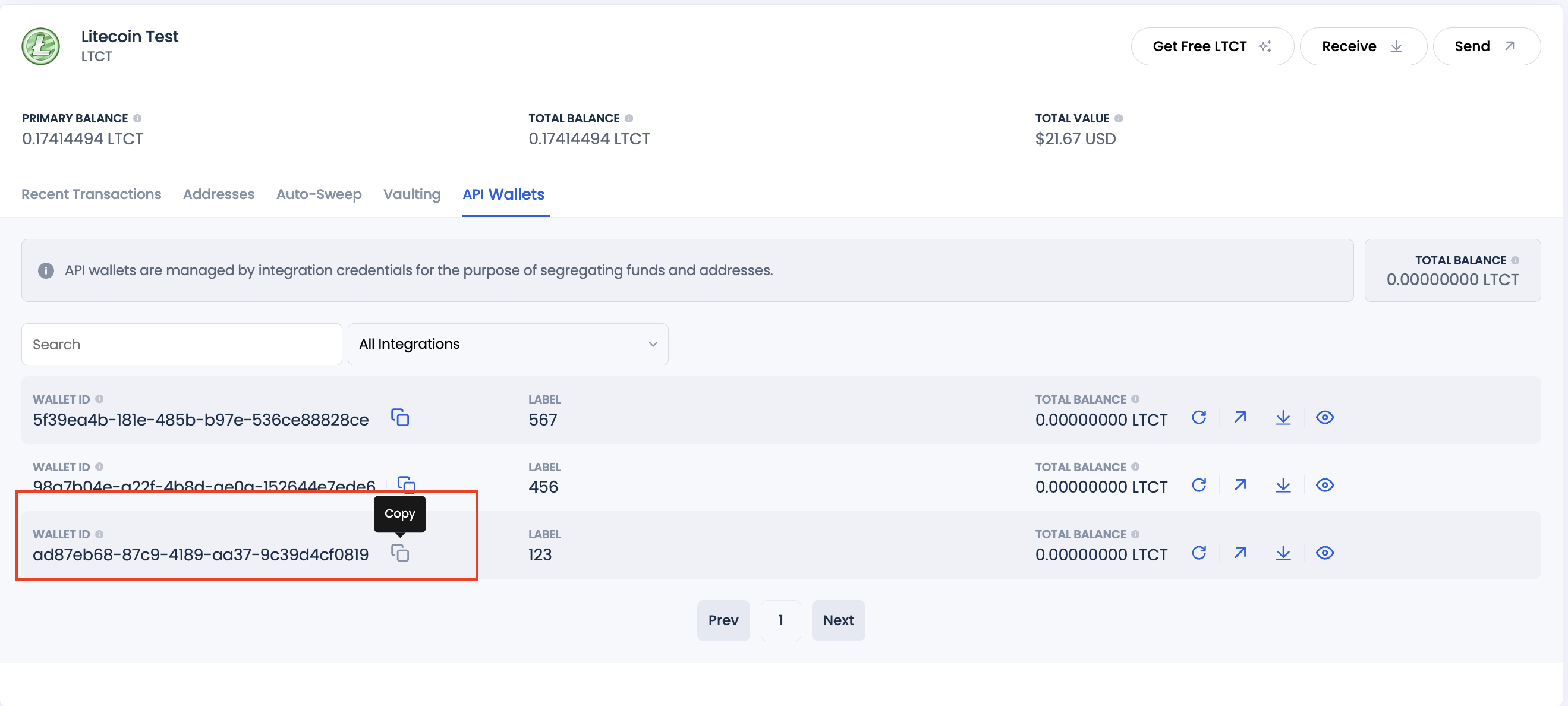Download deposit address for wallet labeled 123

click(x=1283, y=554)
